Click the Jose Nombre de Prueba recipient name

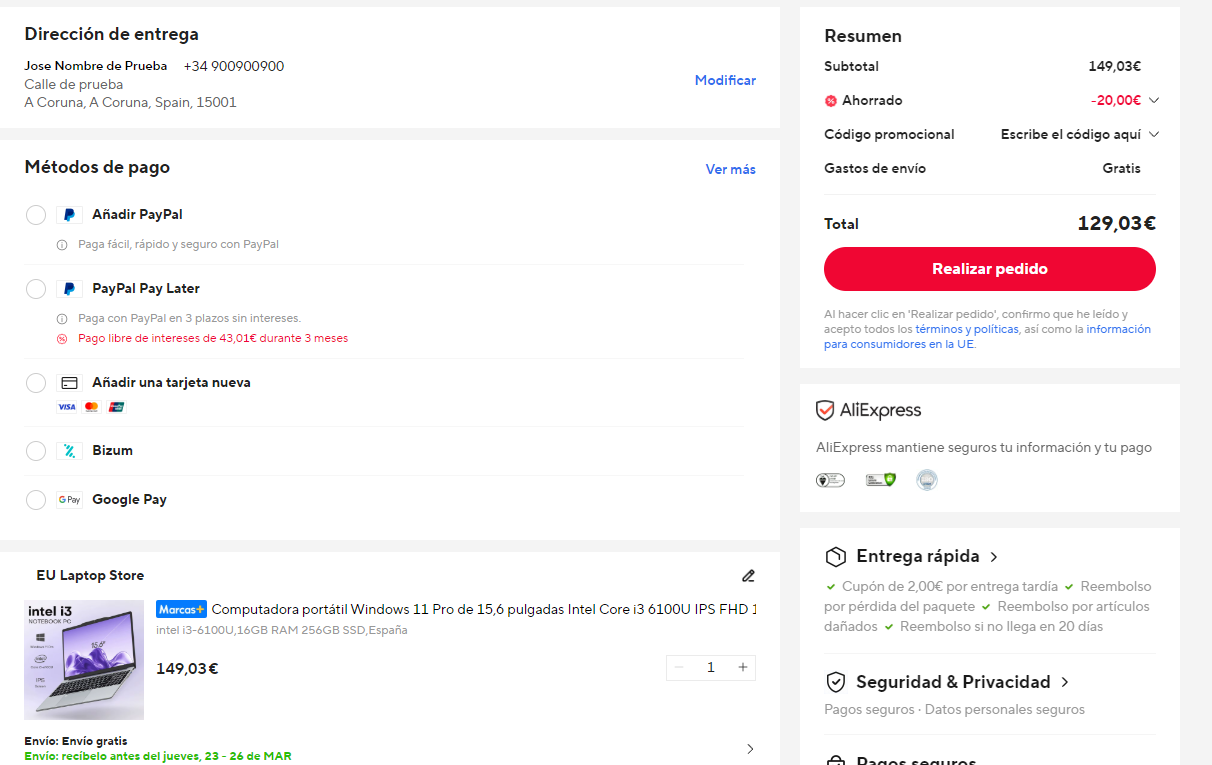click(96, 67)
